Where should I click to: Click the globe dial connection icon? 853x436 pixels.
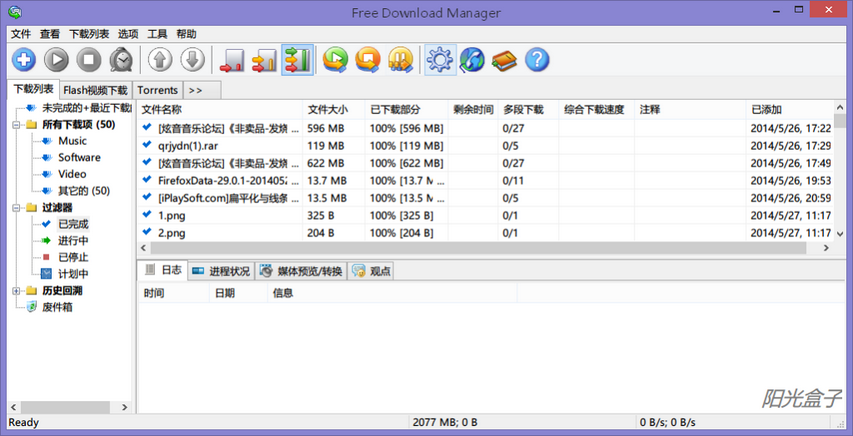[472, 60]
